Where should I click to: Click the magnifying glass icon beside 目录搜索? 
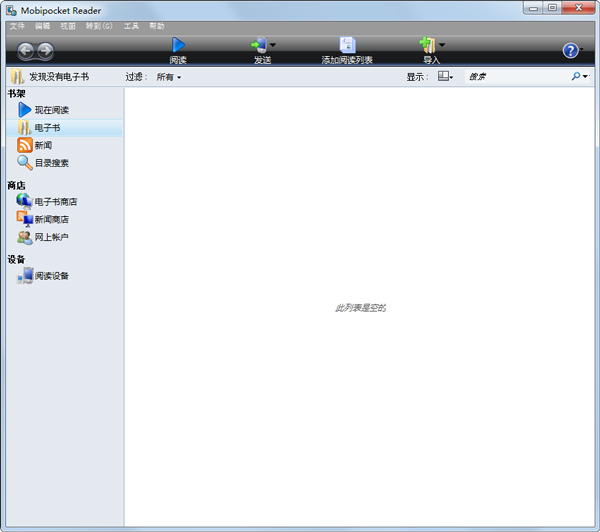(x=25, y=163)
